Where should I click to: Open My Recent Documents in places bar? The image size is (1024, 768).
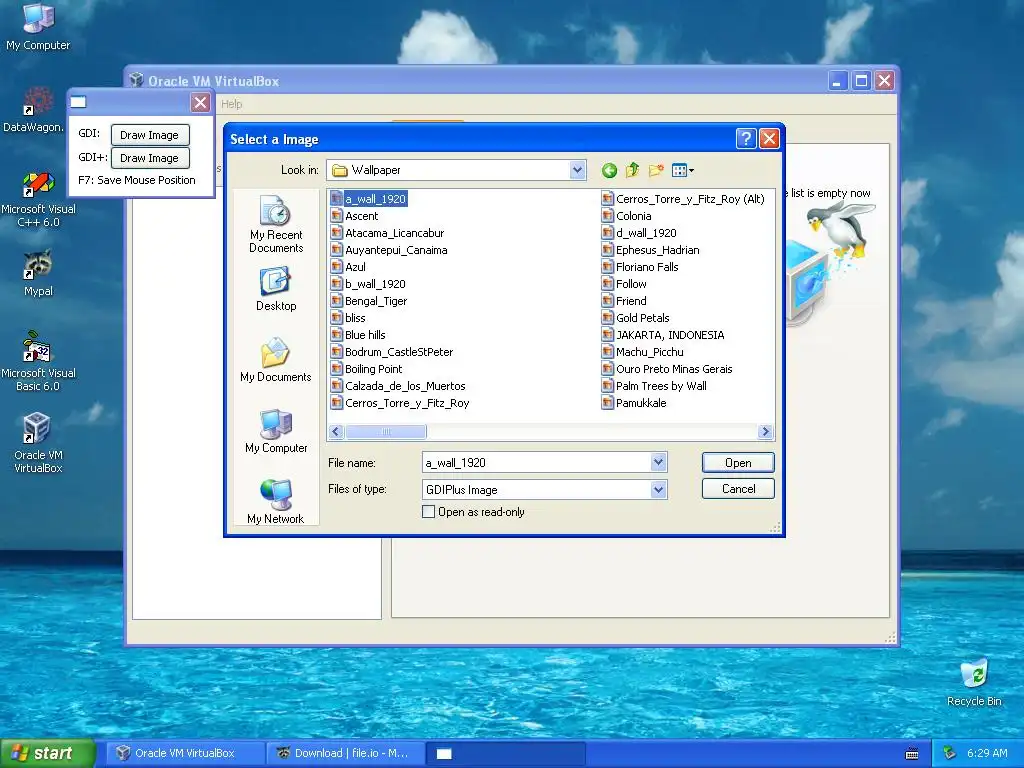[276, 224]
